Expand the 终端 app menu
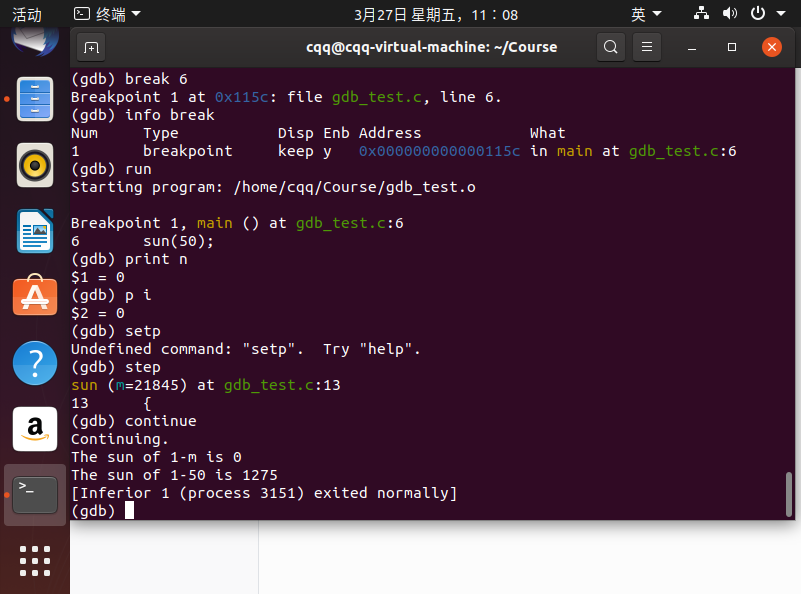 107,14
